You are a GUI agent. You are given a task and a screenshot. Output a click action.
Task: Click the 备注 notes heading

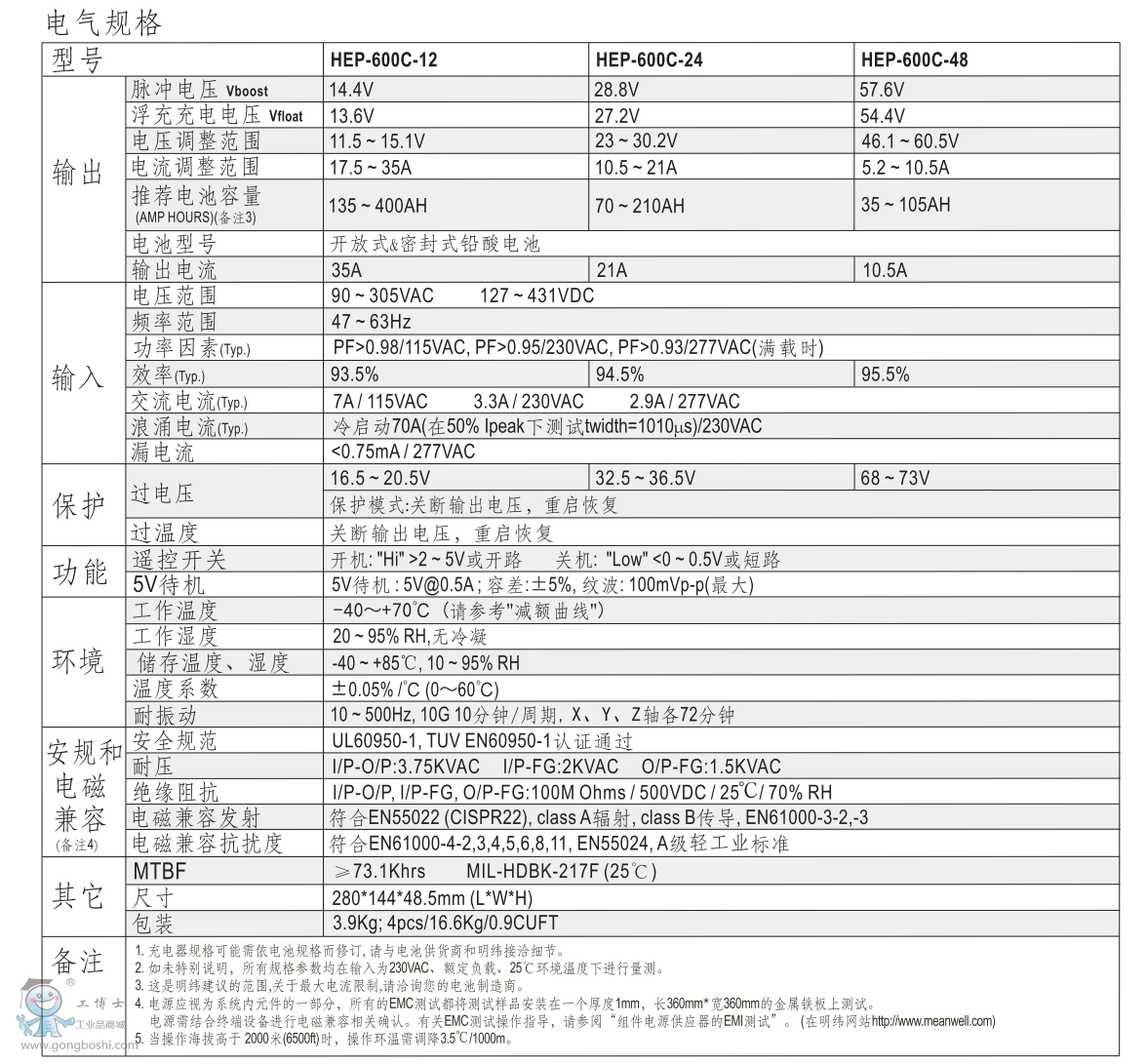coord(78,962)
